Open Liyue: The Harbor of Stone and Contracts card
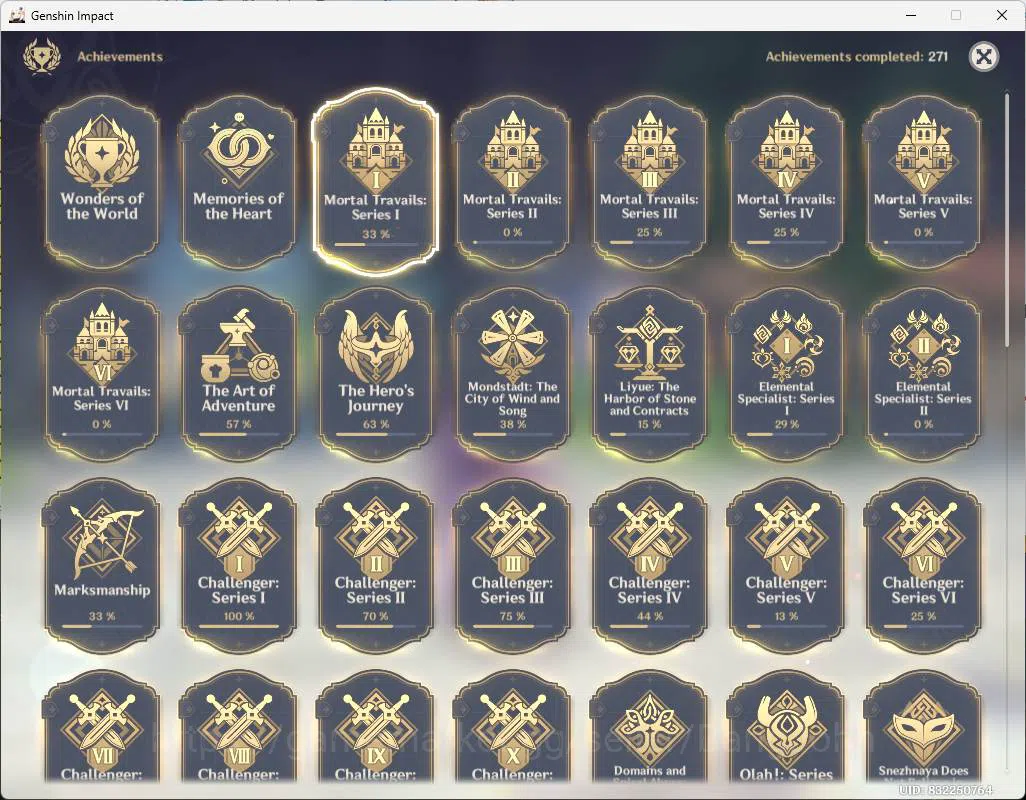The image size is (1026, 800). (x=649, y=373)
